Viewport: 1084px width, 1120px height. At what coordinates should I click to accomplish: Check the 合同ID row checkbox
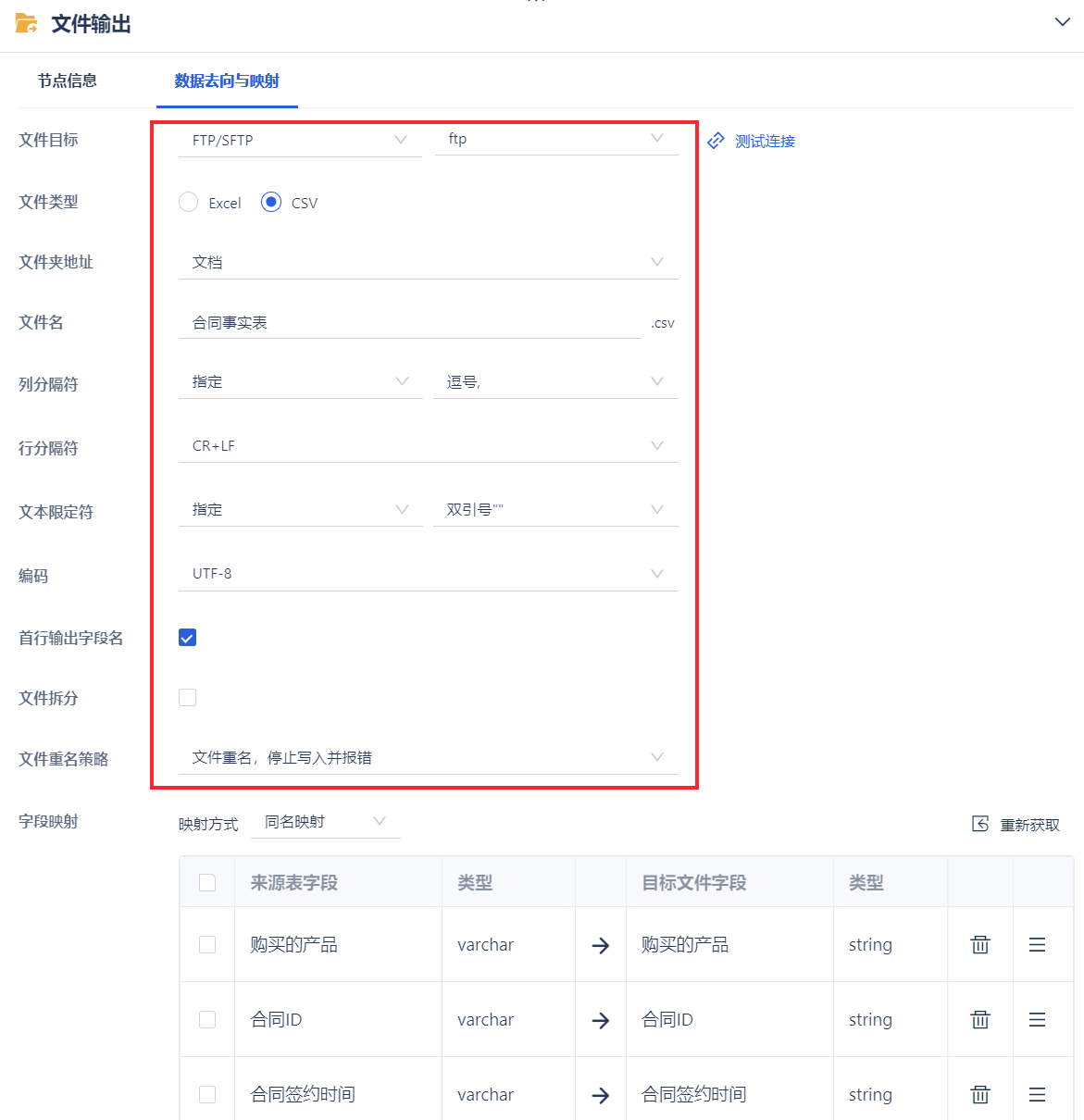point(207,1019)
